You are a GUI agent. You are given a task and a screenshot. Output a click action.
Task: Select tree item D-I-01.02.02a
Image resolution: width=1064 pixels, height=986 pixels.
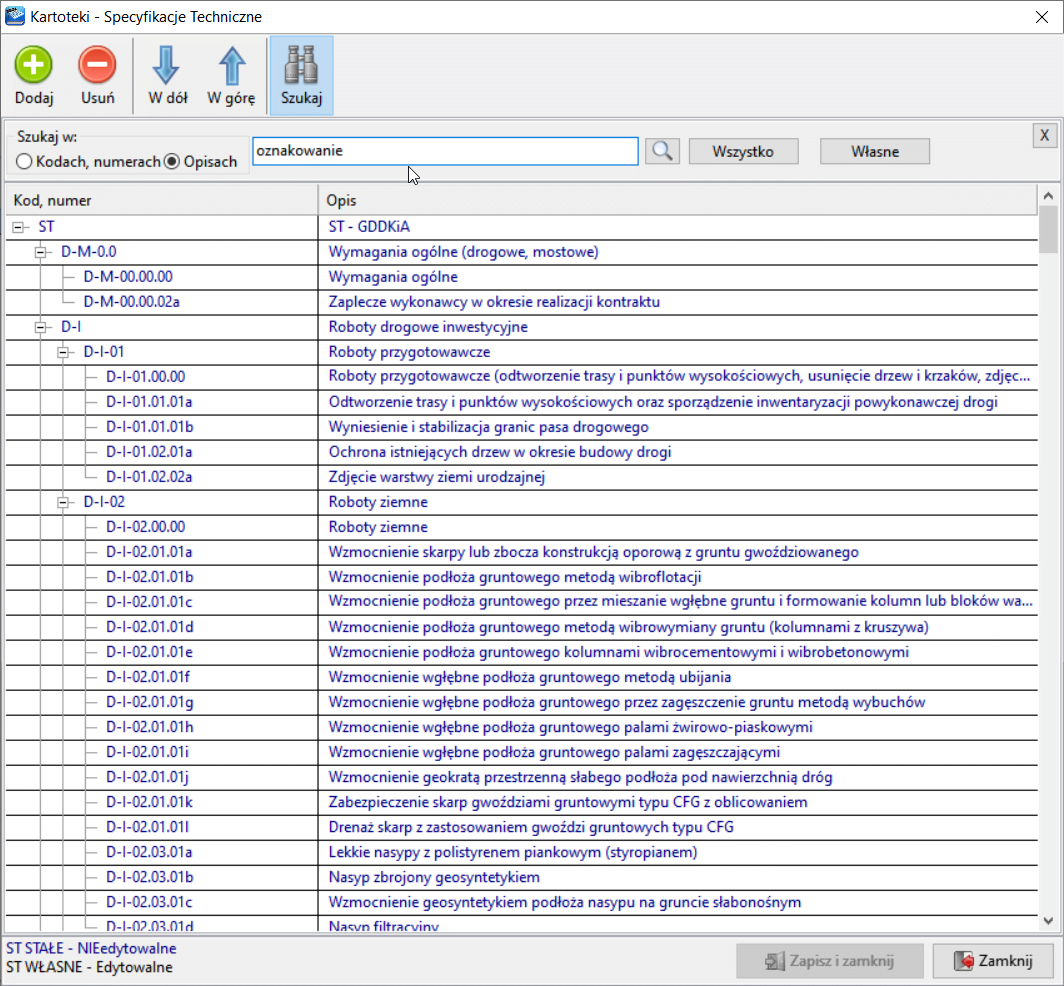(x=149, y=477)
